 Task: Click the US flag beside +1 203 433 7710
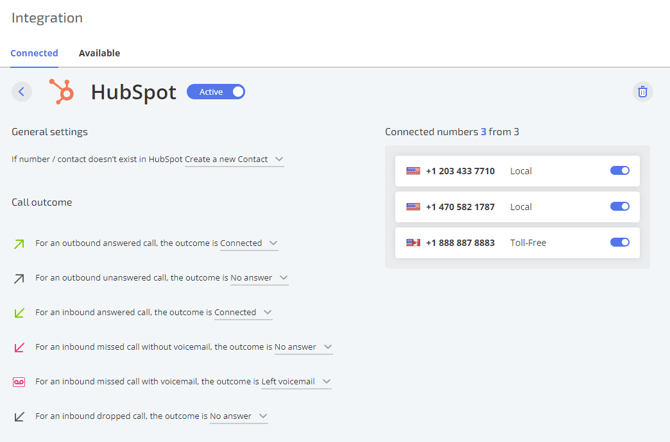(x=413, y=171)
